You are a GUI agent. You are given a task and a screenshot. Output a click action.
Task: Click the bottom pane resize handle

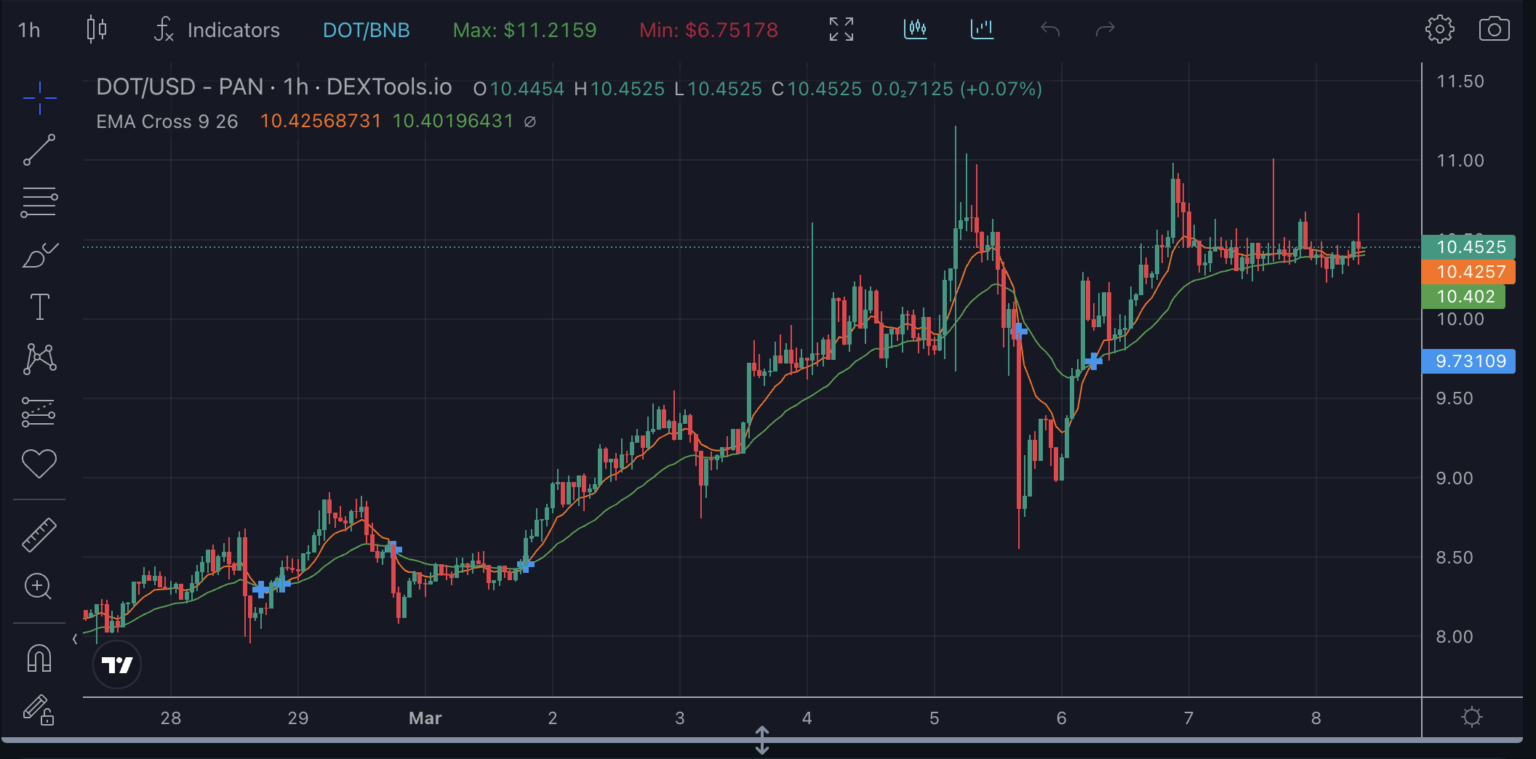[762, 740]
